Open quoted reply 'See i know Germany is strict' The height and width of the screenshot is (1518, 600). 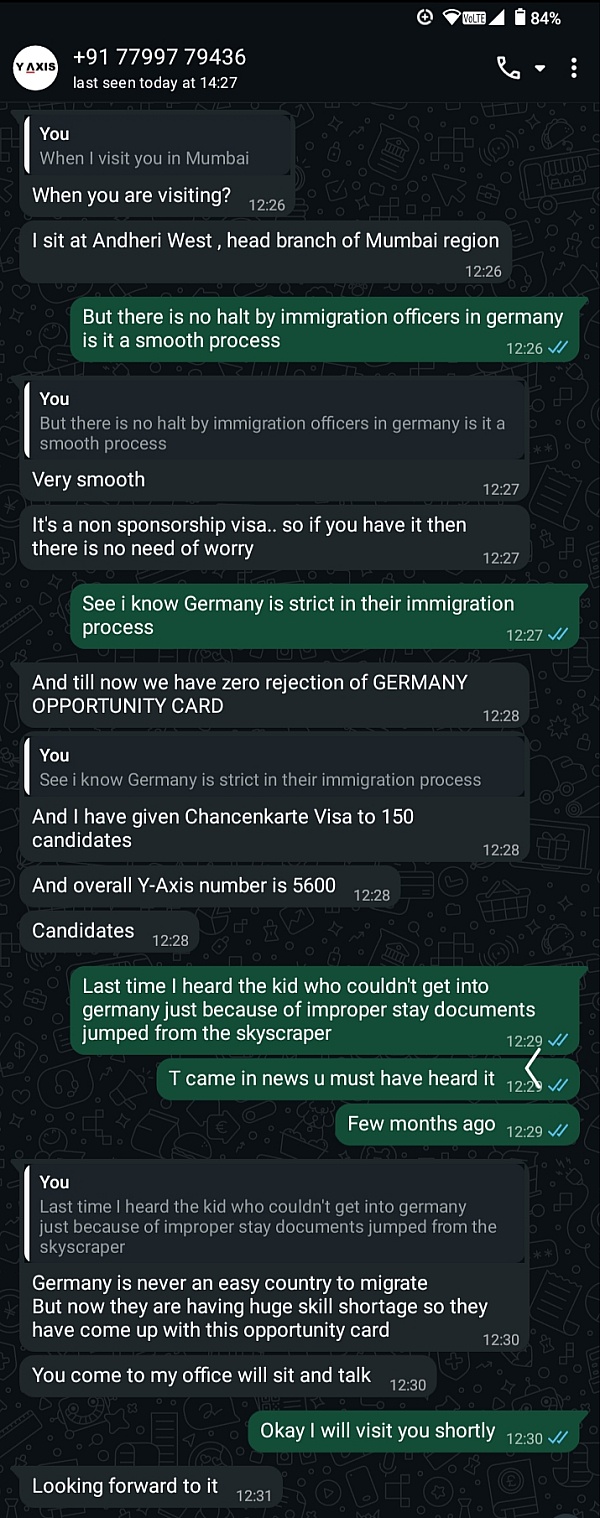pos(272,768)
